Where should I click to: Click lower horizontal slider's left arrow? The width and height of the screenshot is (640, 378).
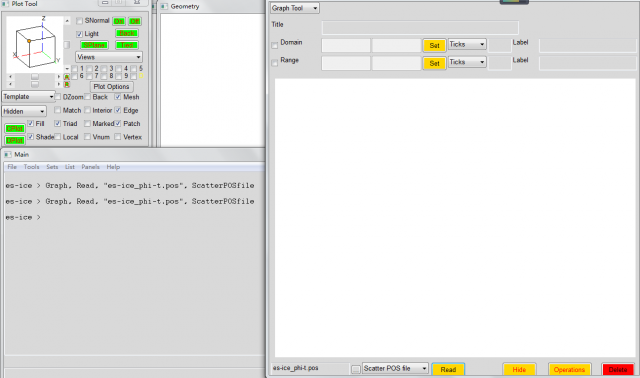pyautogui.click(x=10, y=84)
